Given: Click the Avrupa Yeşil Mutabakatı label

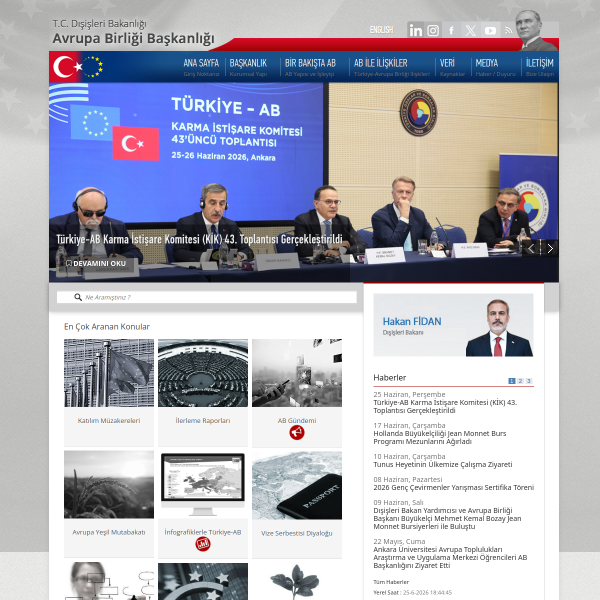Looking at the screenshot, I should 109,532.
